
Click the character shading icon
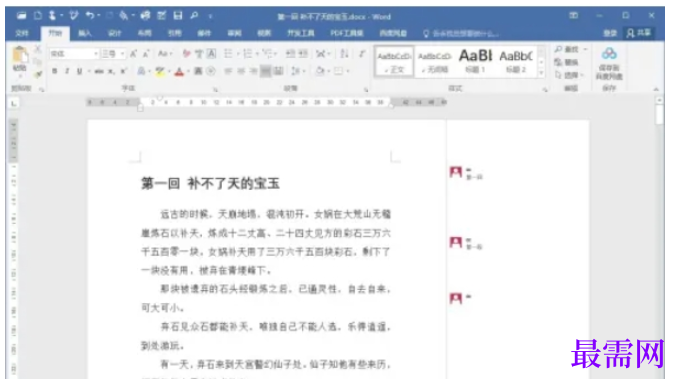pos(198,71)
